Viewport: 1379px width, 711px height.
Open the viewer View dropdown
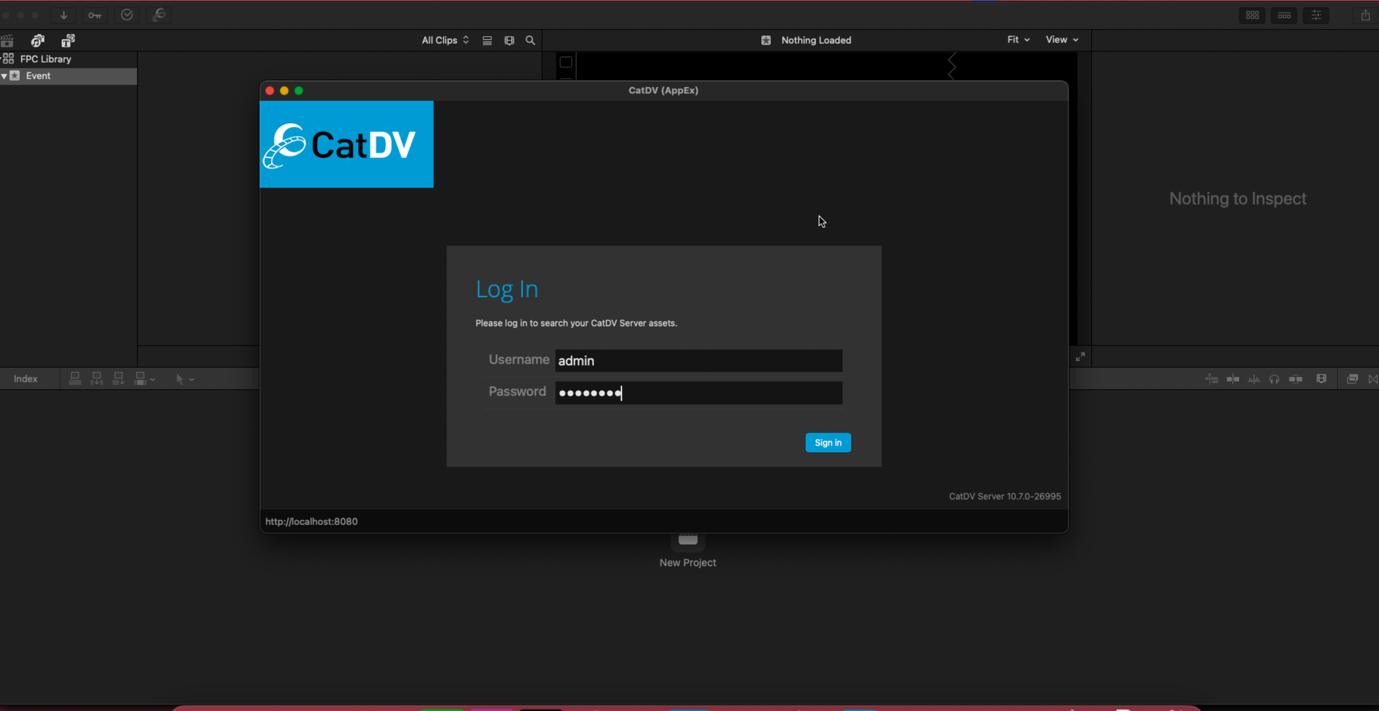coord(1062,40)
